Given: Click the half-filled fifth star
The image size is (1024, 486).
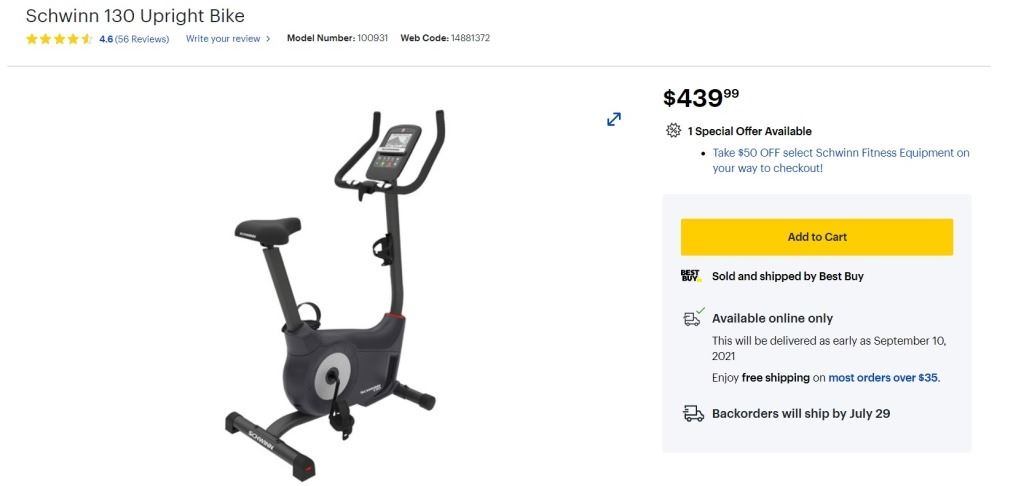Looking at the screenshot, I should (87, 39).
